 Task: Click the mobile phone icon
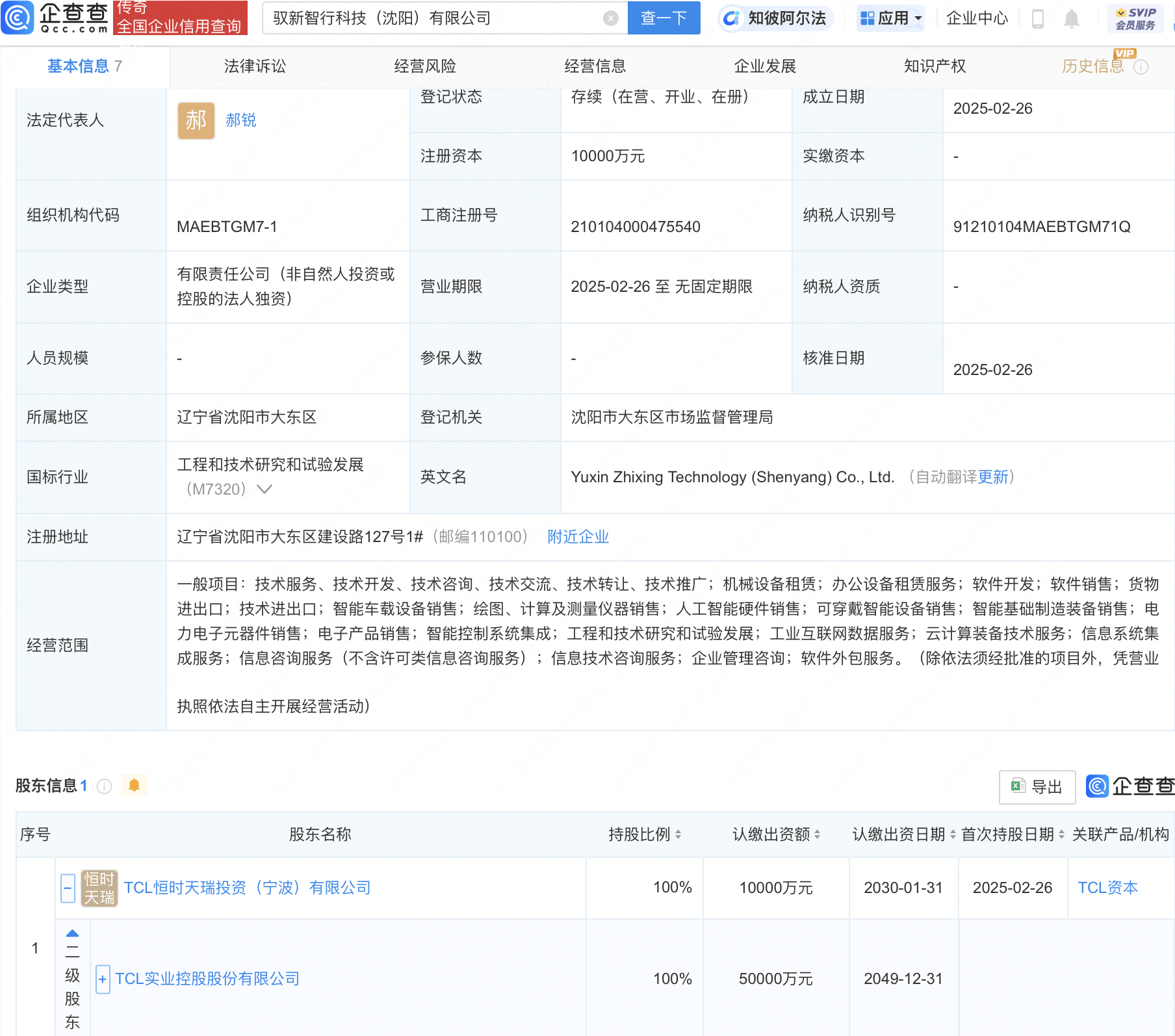[1038, 19]
